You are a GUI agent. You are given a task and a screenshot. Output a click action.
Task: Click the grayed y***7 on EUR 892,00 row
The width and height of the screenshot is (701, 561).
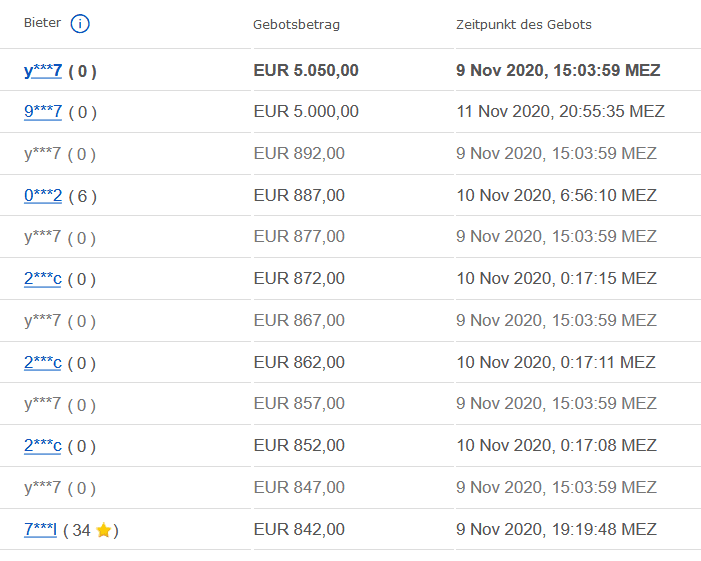point(43,154)
